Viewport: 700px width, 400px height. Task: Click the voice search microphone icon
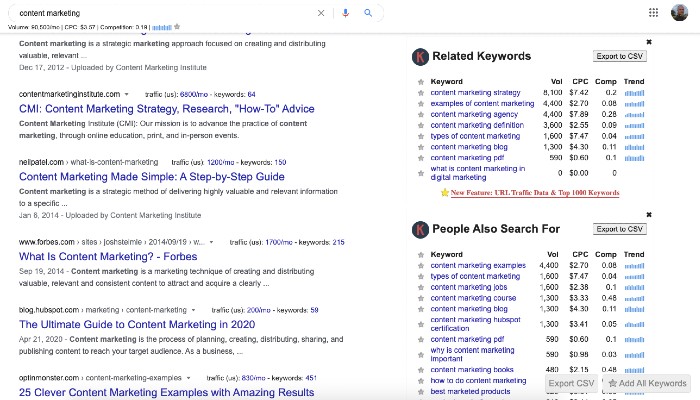coord(345,13)
